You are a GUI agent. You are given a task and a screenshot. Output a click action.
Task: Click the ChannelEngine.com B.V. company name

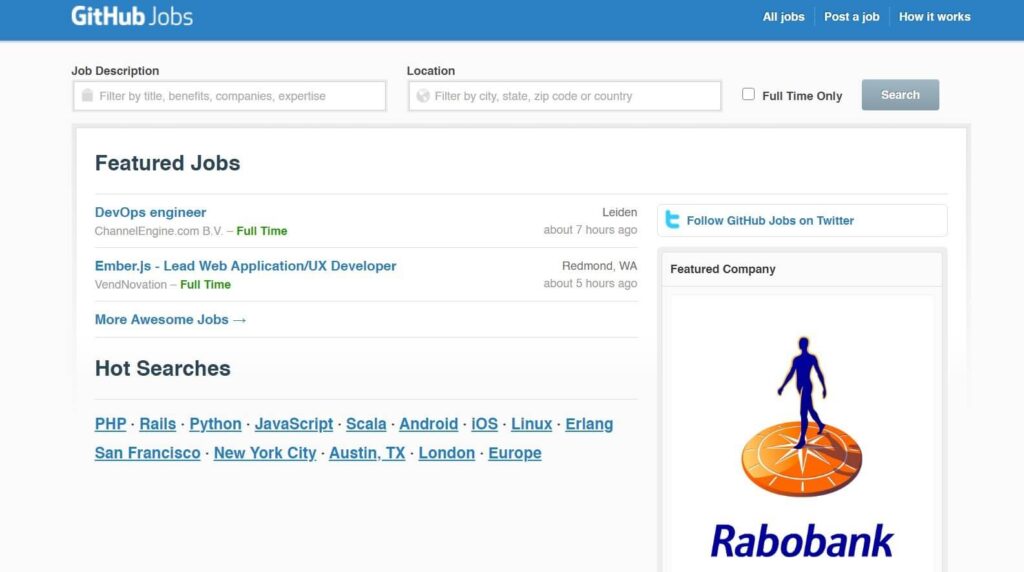tap(159, 231)
